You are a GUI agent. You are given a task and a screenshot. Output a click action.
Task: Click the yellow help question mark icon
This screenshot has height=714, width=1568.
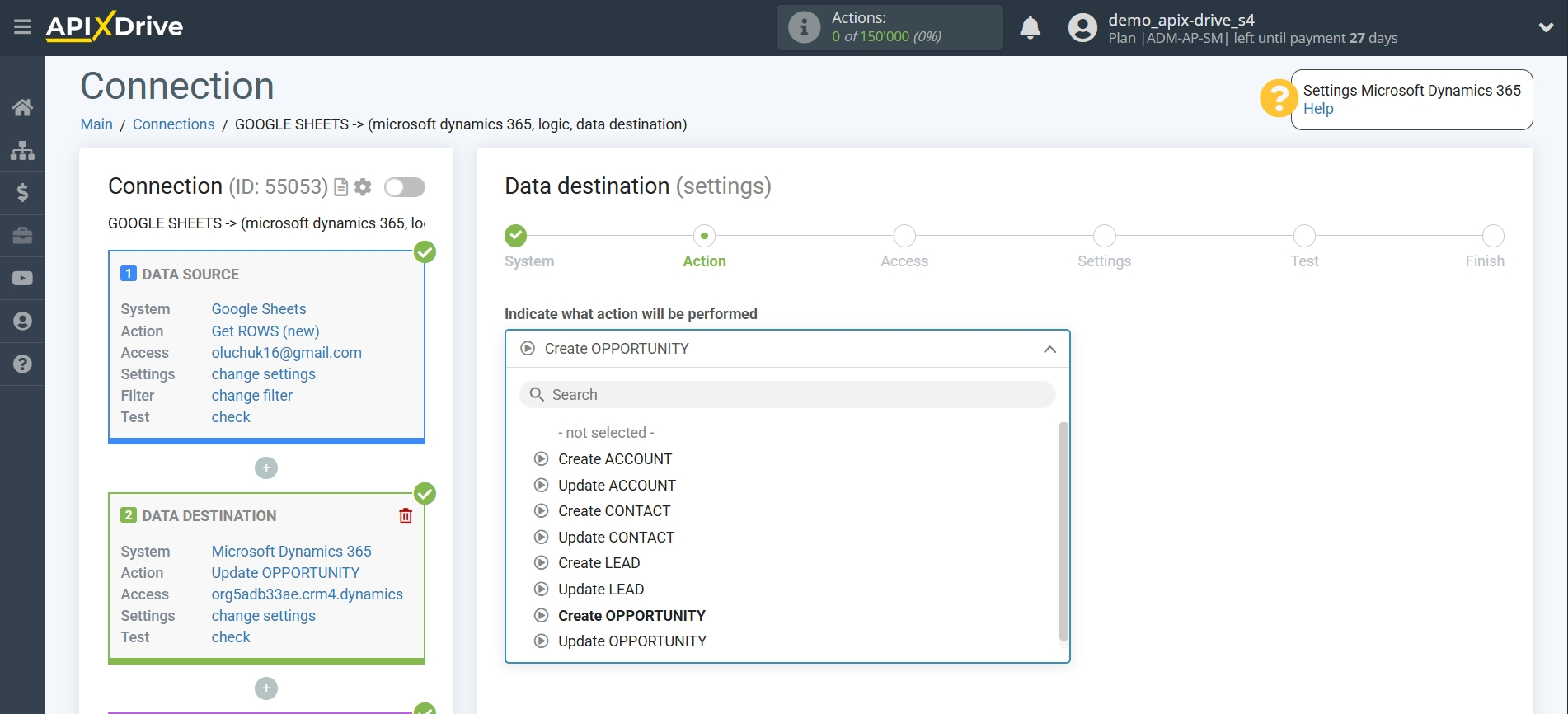pyautogui.click(x=1278, y=99)
